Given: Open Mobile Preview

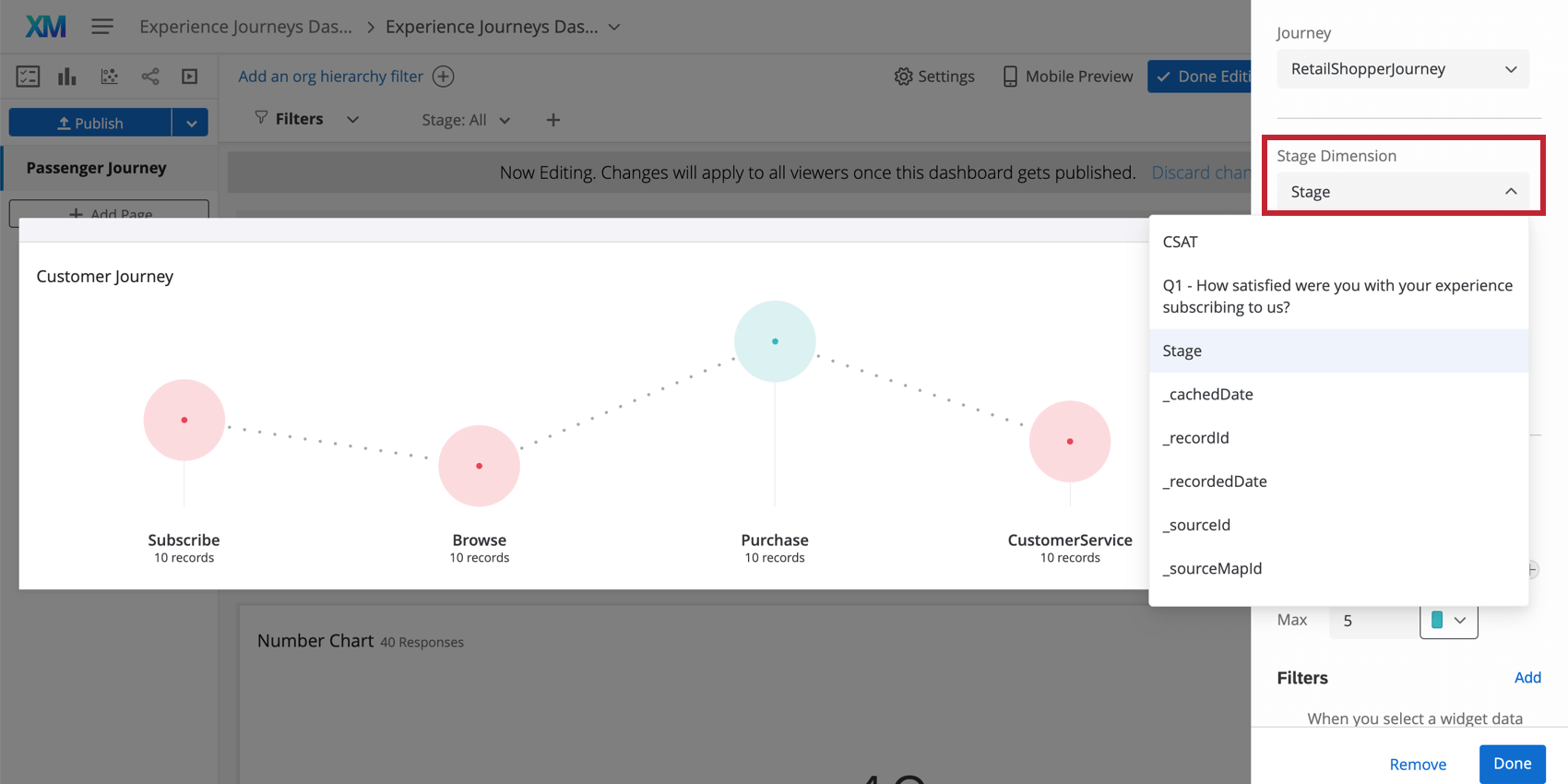Looking at the screenshot, I should click(1067, 77).
